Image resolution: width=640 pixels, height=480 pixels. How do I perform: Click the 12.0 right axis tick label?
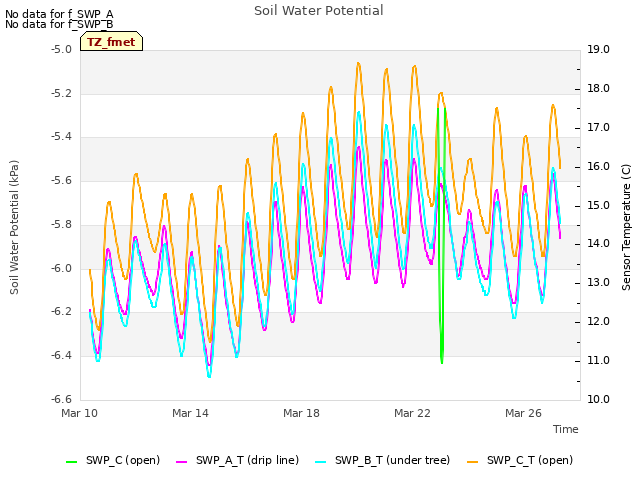[598, 321]
